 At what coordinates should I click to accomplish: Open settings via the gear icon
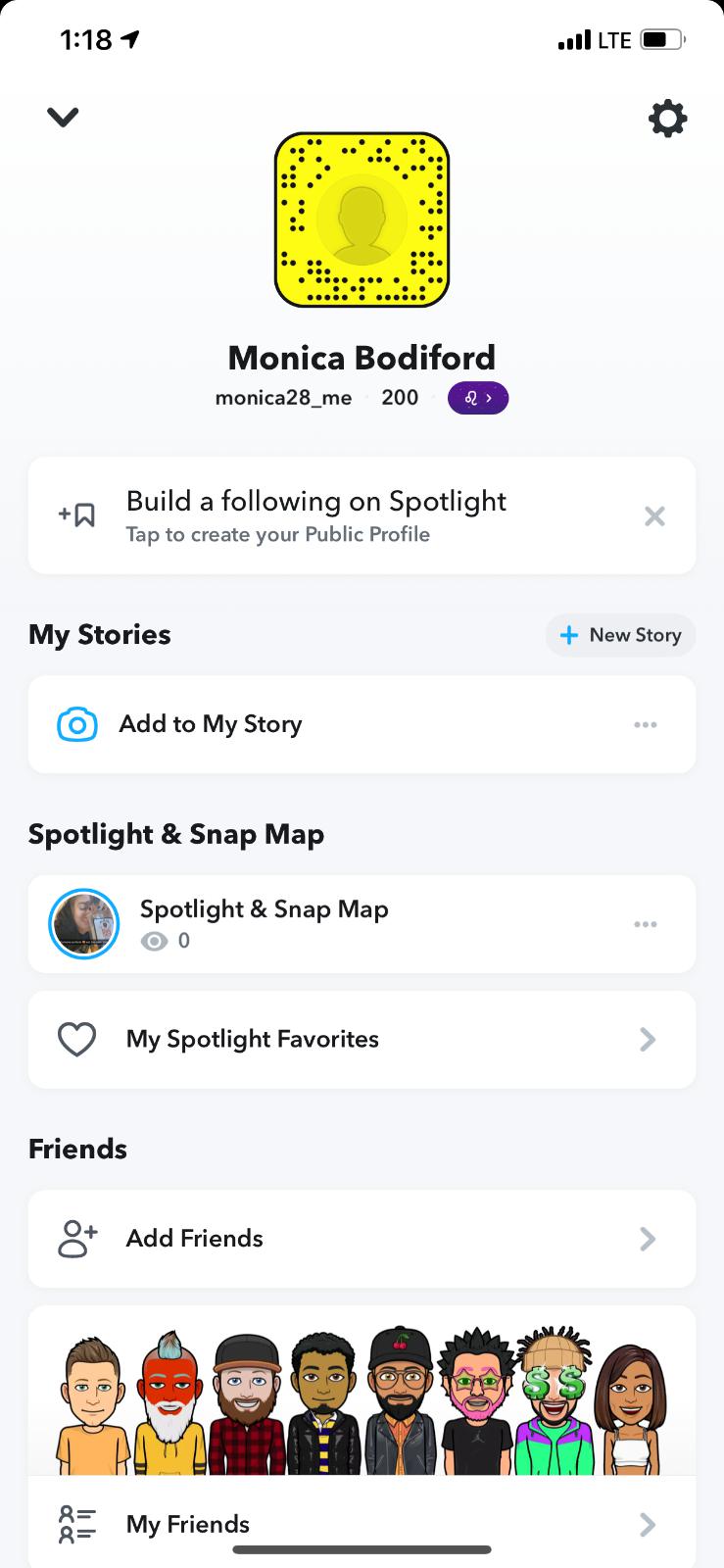coord(667,119)
